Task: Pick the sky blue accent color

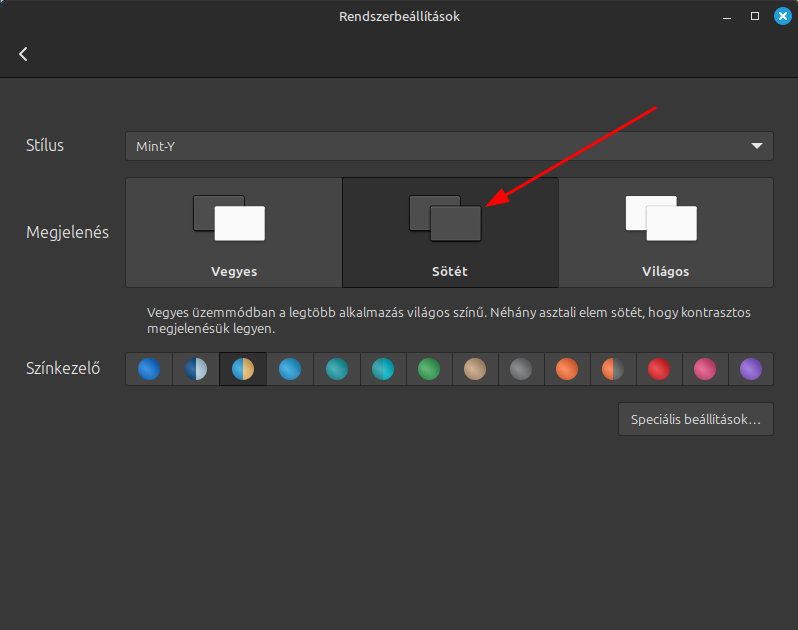Action: pos(290,369)
